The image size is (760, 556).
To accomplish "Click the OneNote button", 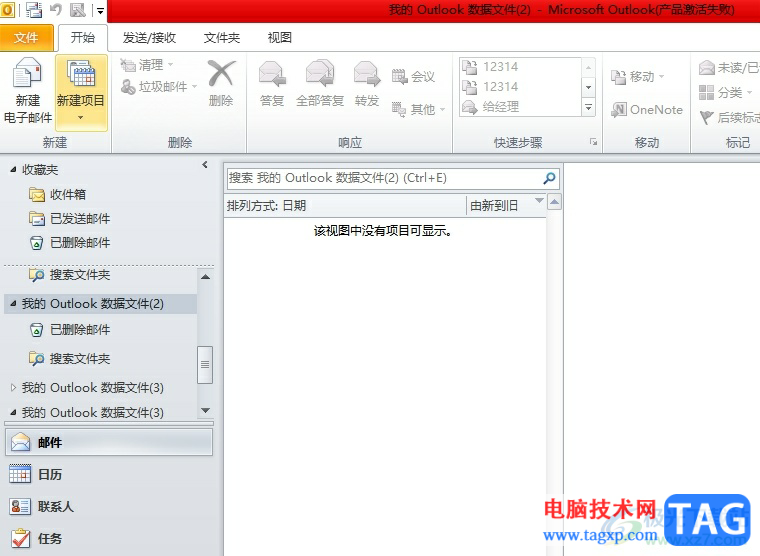I will click(x=647, y=110).
